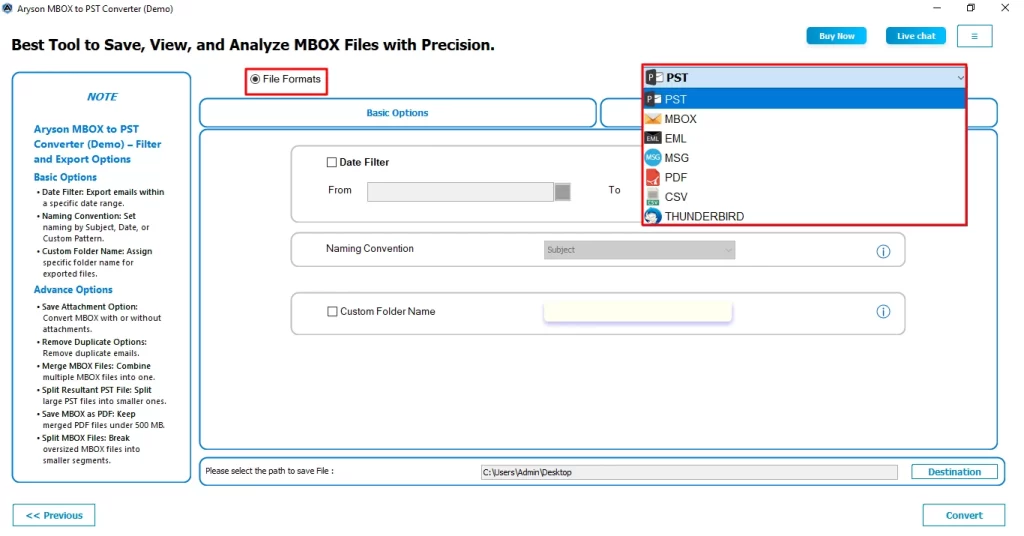This screenshot has height=536, width=1024.
Task: Click the Custom Folder Name text field
Action: coord(637,311)
